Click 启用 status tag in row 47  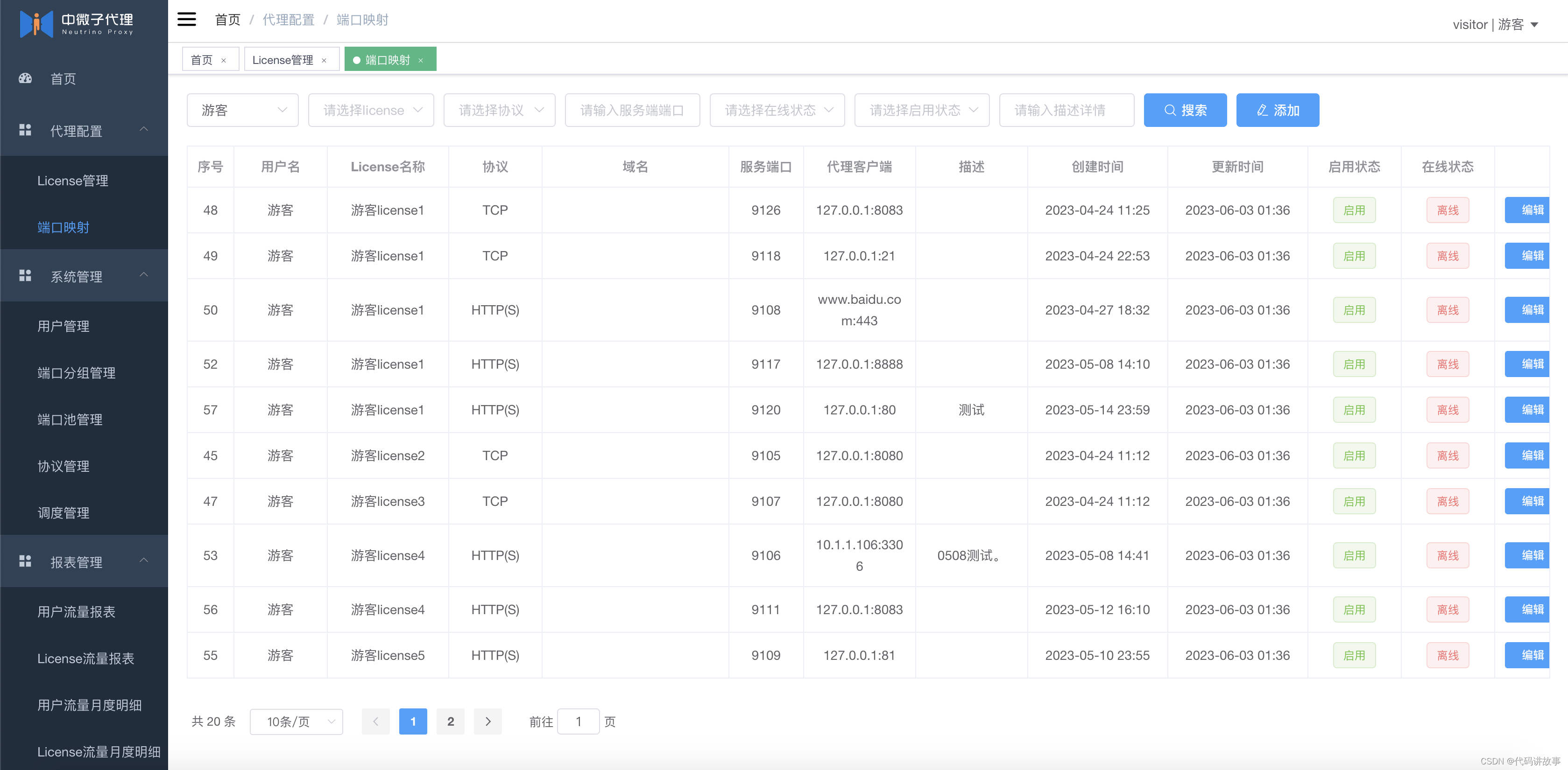tap(1354, 501)
